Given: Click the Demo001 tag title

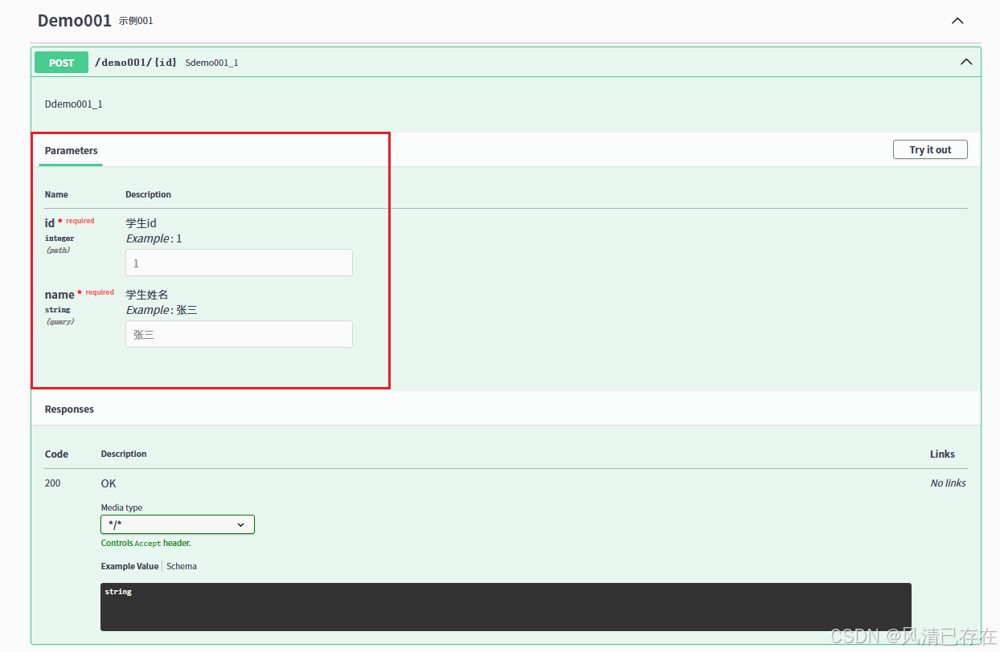Looking at the screenshot, I should (75, 20).
